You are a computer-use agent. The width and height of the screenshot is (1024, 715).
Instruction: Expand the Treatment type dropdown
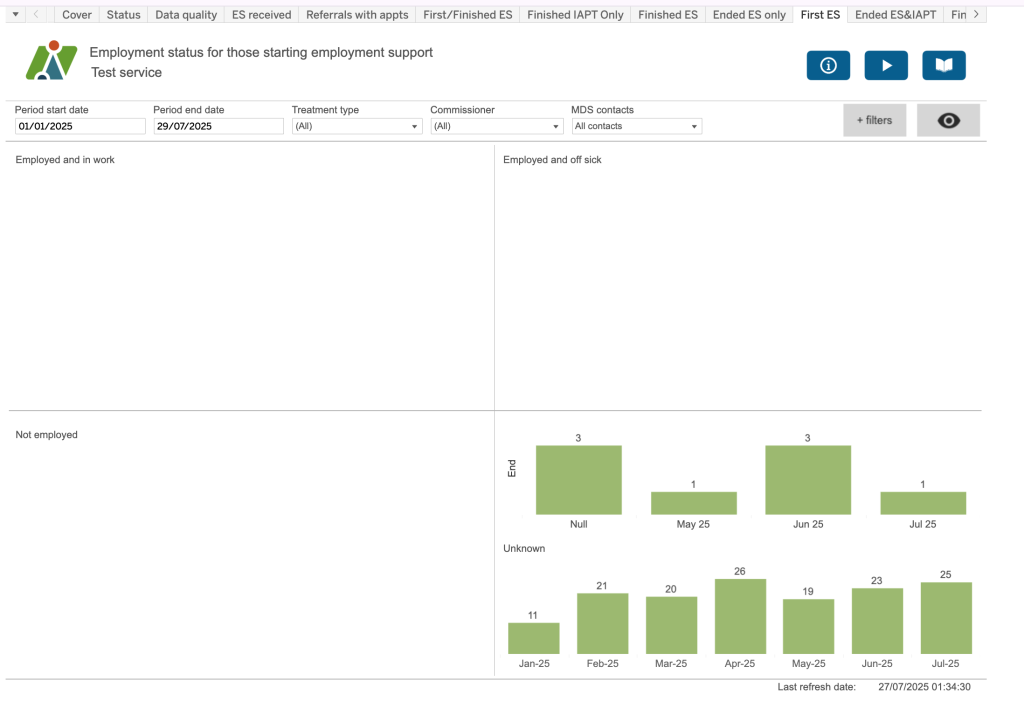(357, 126)
